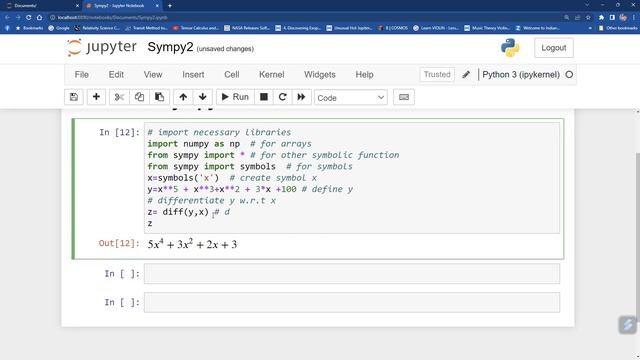Click the kernel idle circle indicator

pos(569,75)
